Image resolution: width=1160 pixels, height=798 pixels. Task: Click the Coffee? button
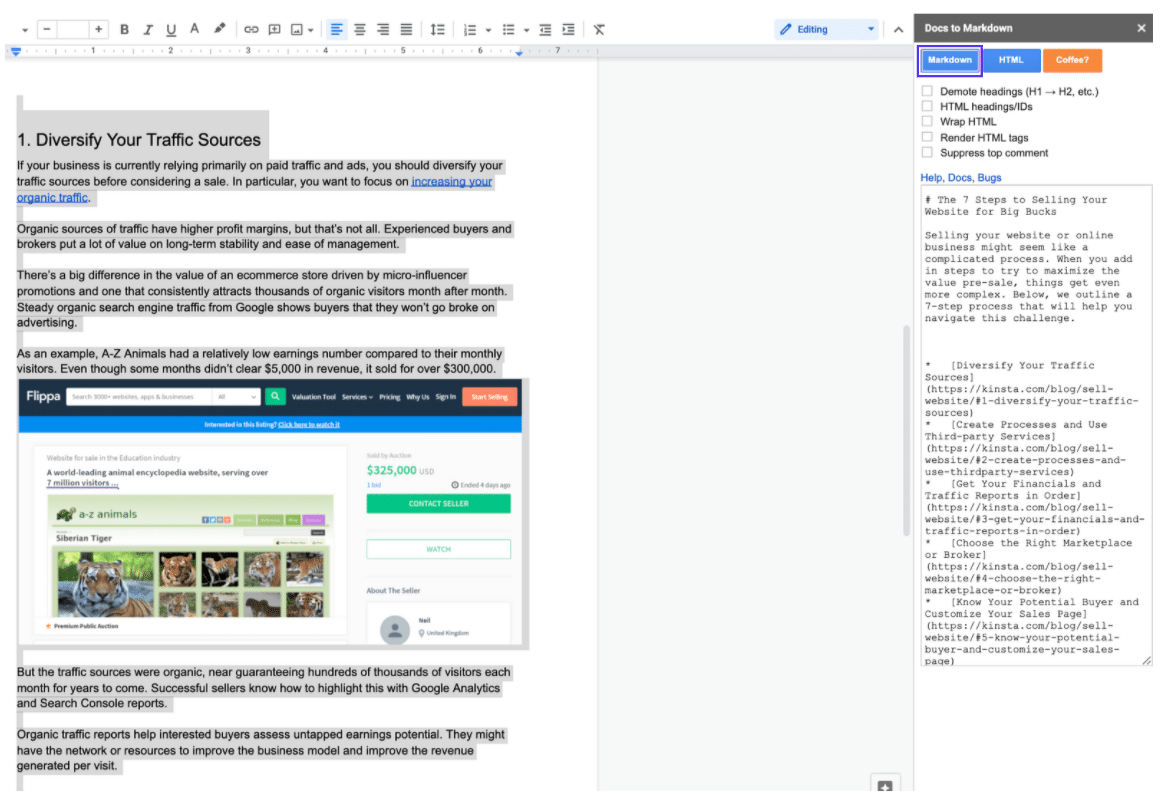tap(1072, 60)
